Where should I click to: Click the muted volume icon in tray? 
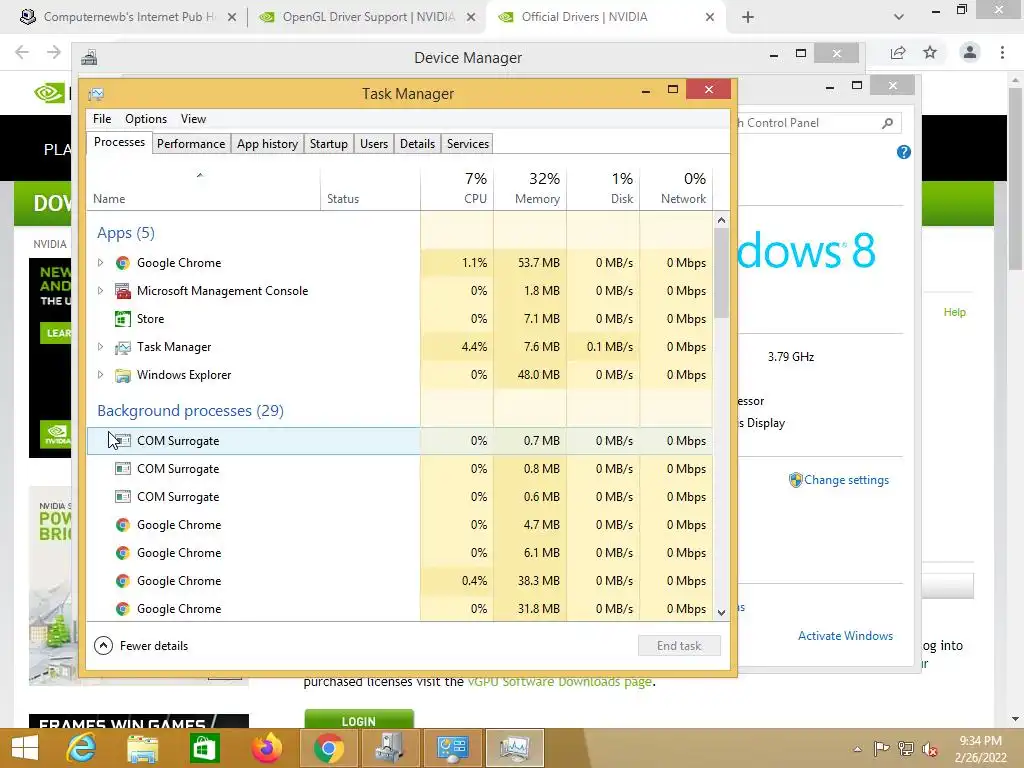click(x=930, y=749)
